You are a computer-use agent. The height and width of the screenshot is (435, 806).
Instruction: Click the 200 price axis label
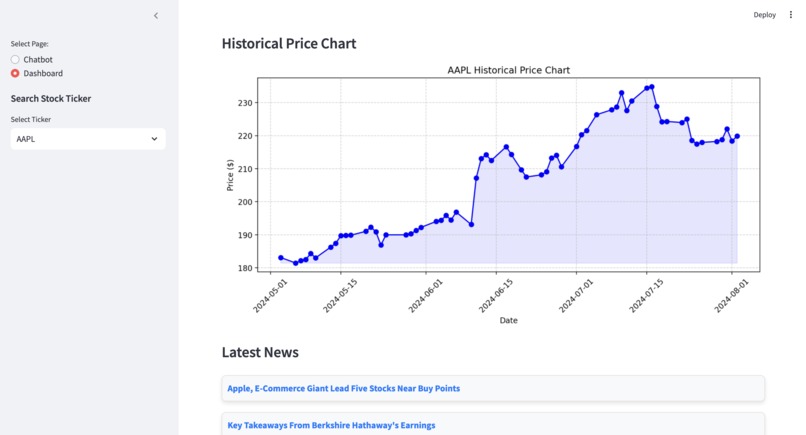click(245, 202)
